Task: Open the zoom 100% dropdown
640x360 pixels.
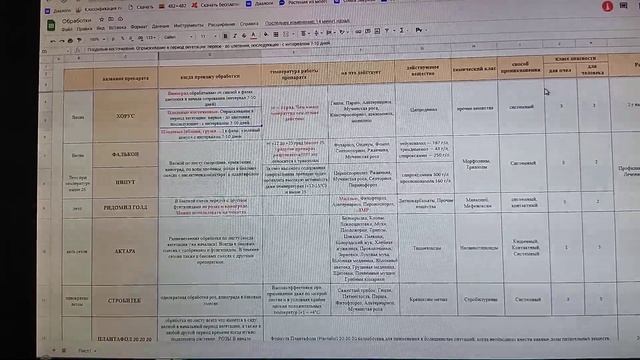Action: click(x=96, y=39)
